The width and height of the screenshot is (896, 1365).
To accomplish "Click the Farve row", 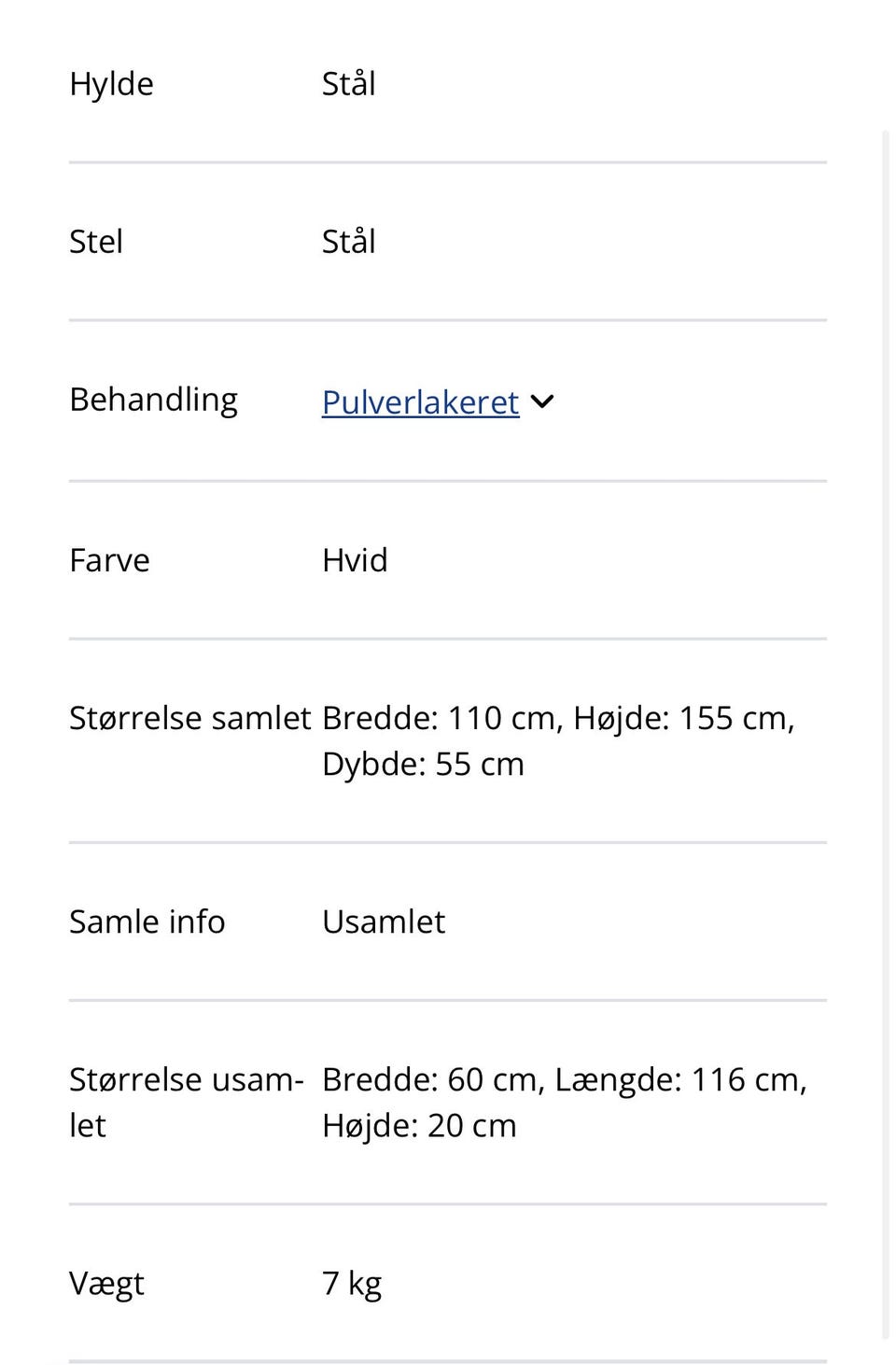I will click(109, 559).
